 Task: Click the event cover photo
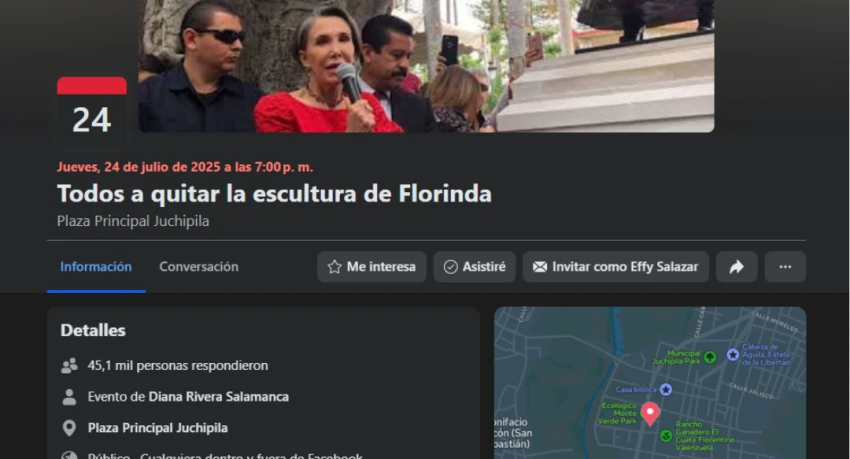426,66
